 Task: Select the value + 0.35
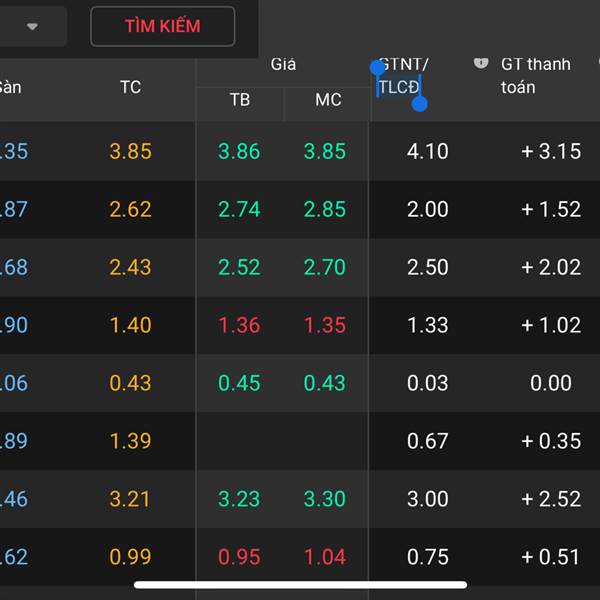pos(551,441)
